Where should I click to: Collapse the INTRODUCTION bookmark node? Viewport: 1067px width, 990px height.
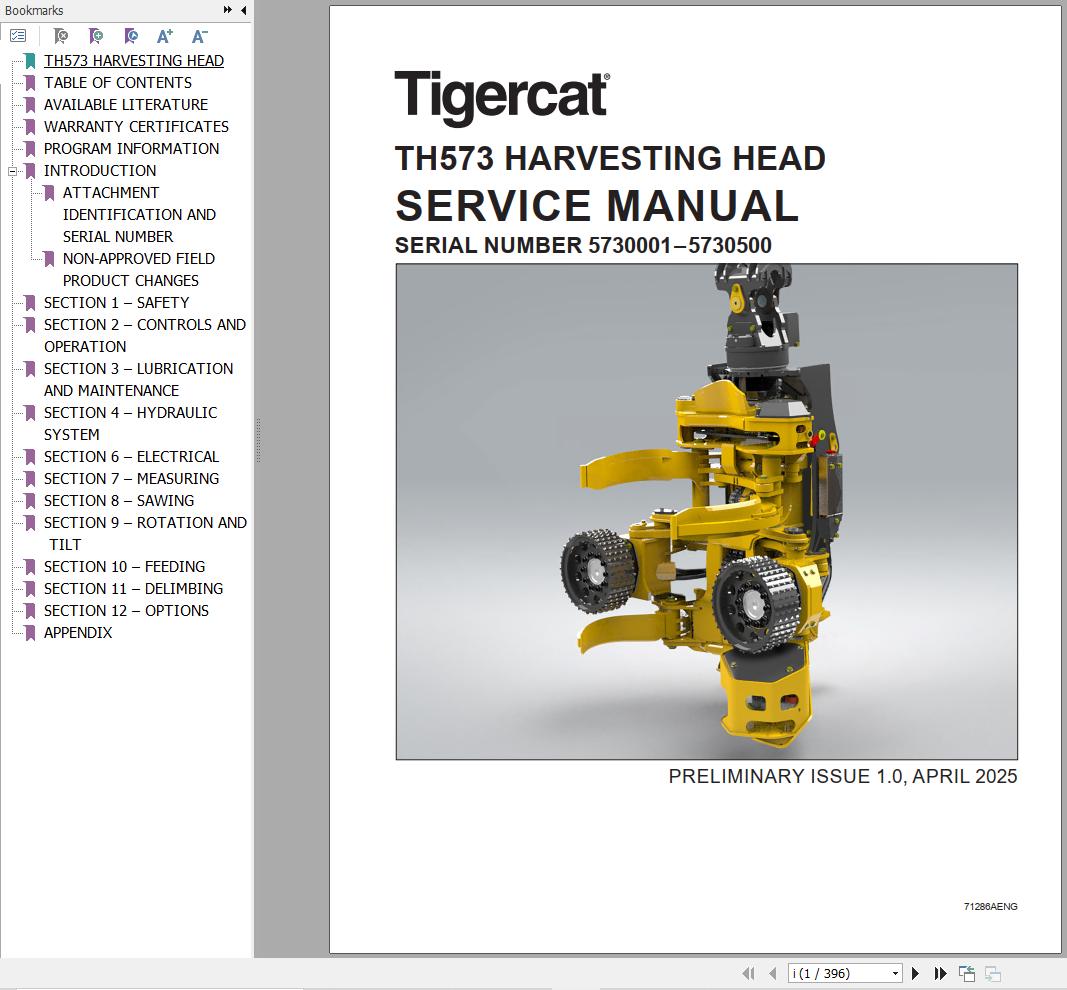tap(11, 170)
